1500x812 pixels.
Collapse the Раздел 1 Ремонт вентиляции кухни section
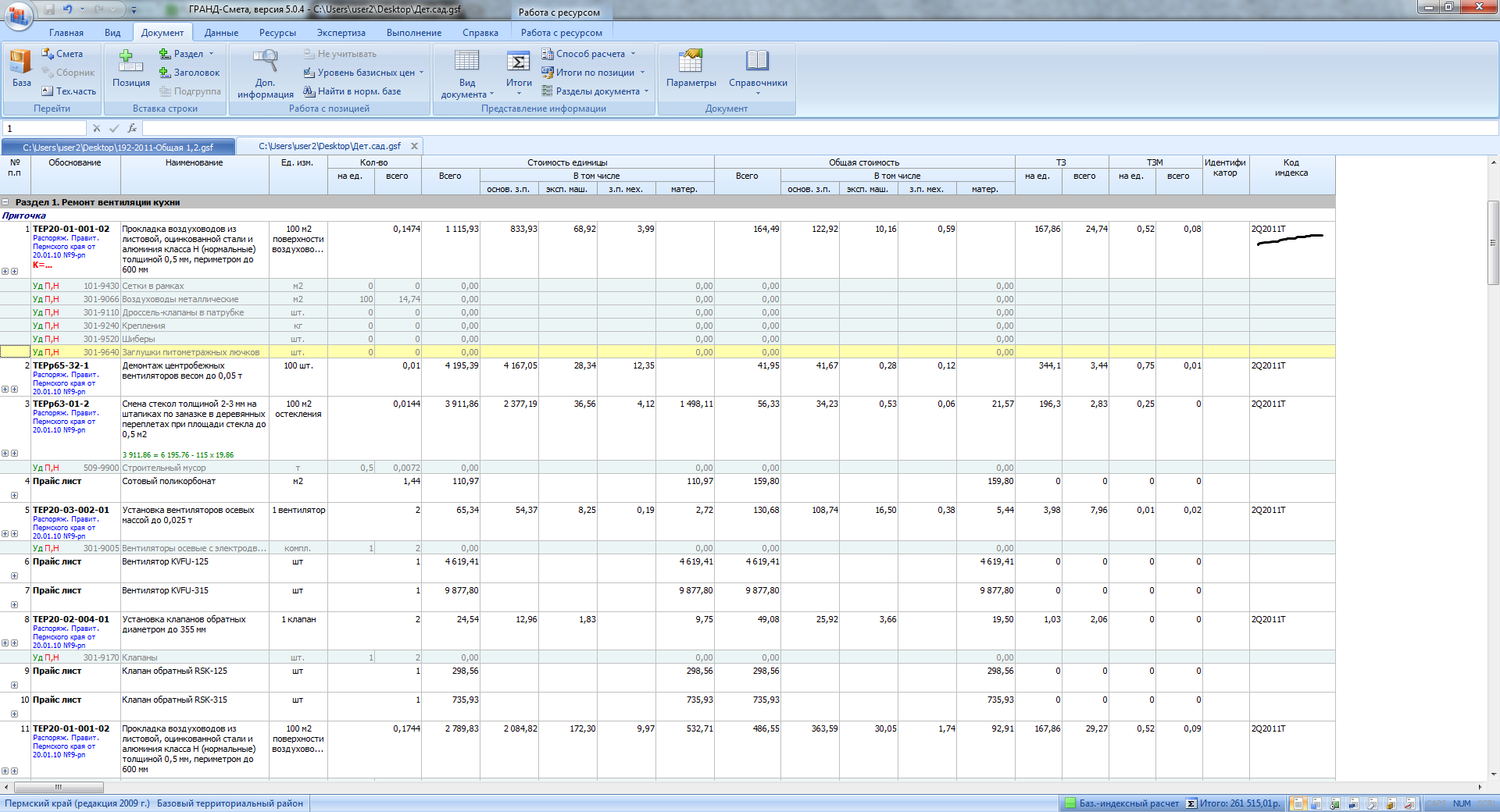[x=5, y=202]
